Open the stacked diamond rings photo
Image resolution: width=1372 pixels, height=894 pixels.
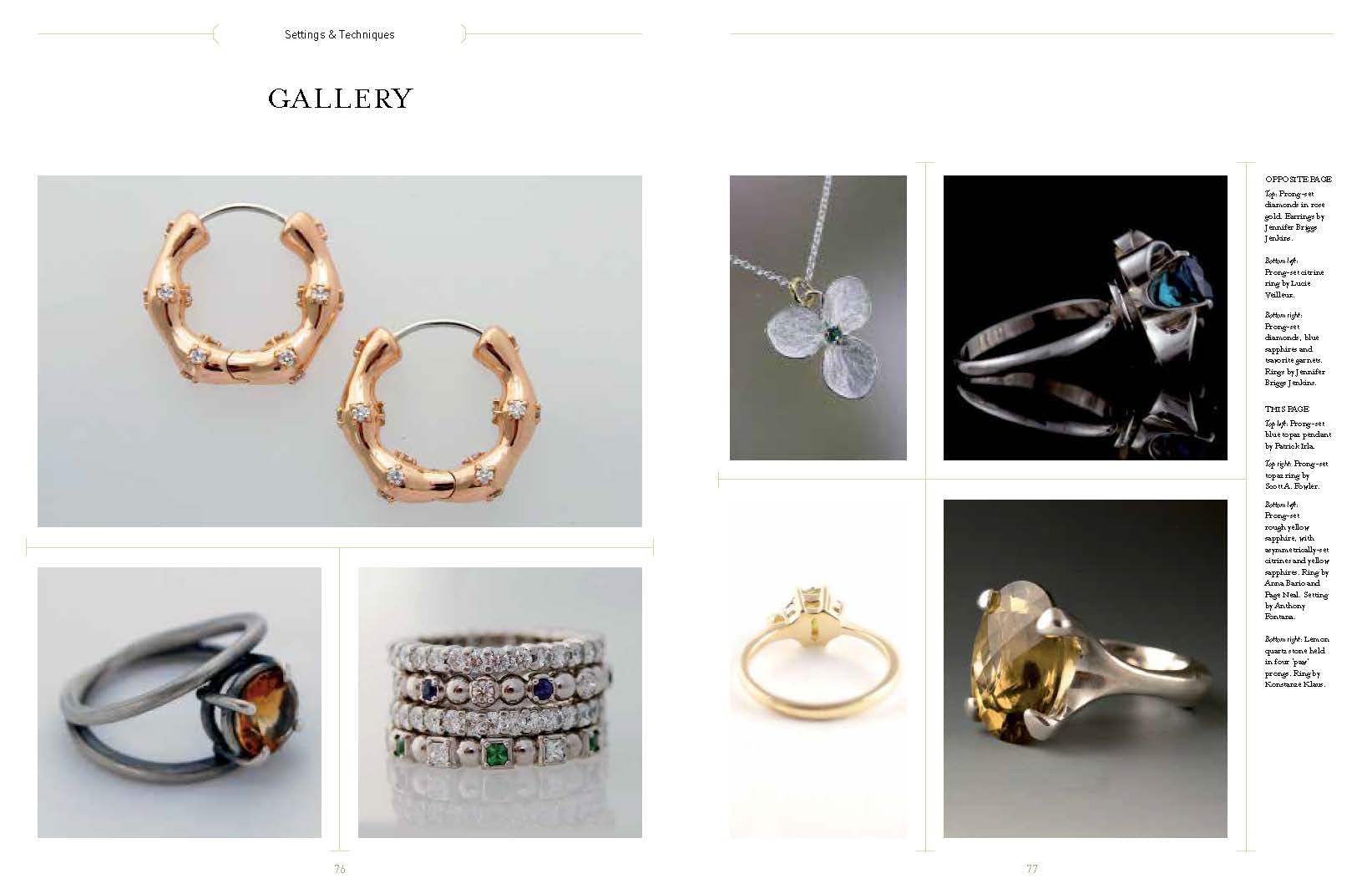click(500, 703)
